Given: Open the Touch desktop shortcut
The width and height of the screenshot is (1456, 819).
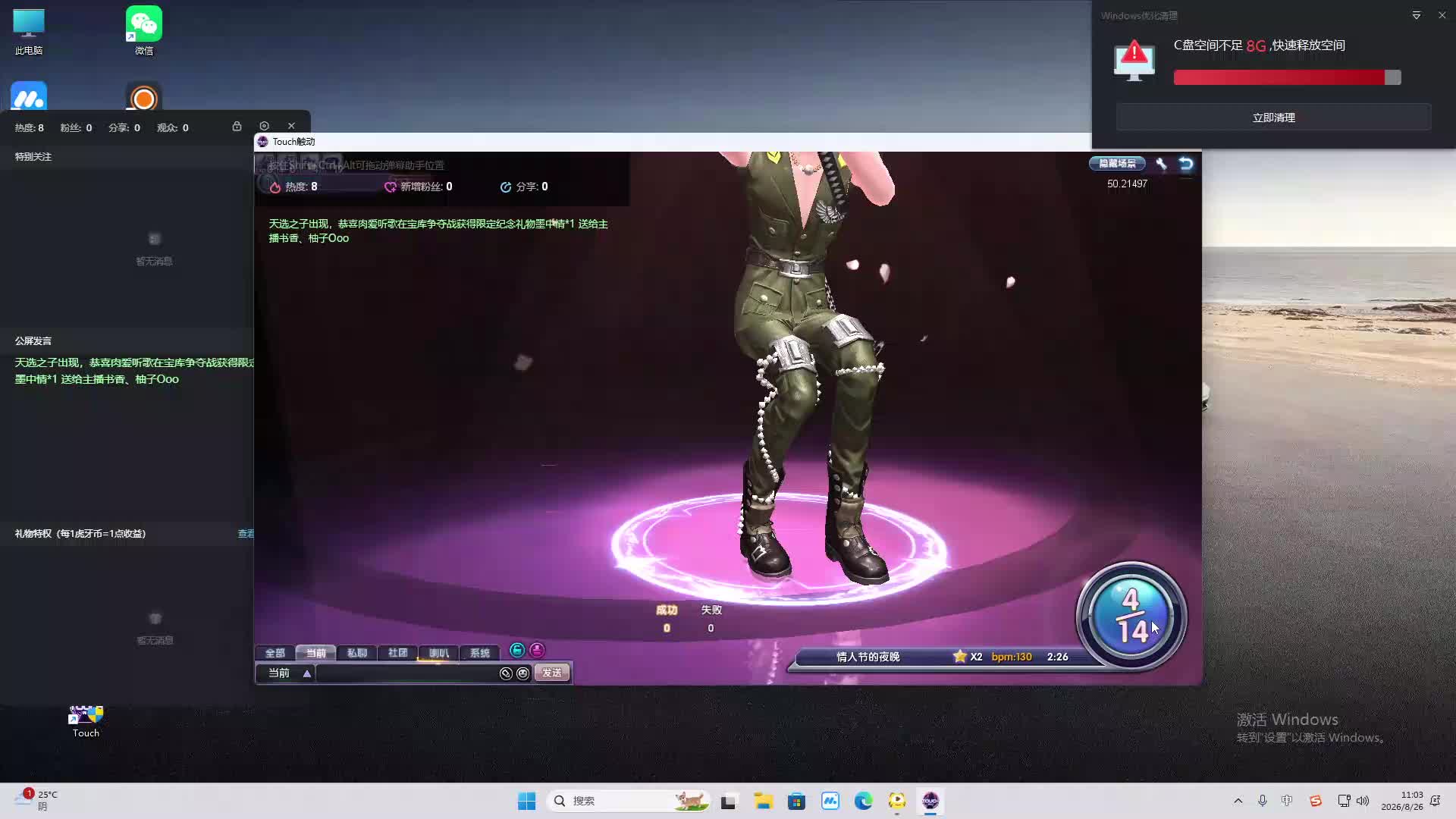Looking at the screenshot, I should (86, 720).
